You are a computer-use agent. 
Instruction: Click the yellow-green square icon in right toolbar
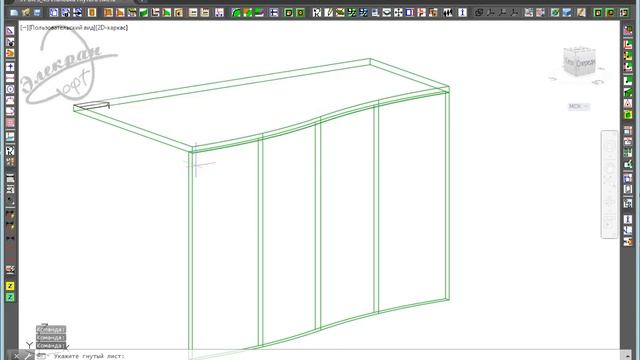[628, 115]
